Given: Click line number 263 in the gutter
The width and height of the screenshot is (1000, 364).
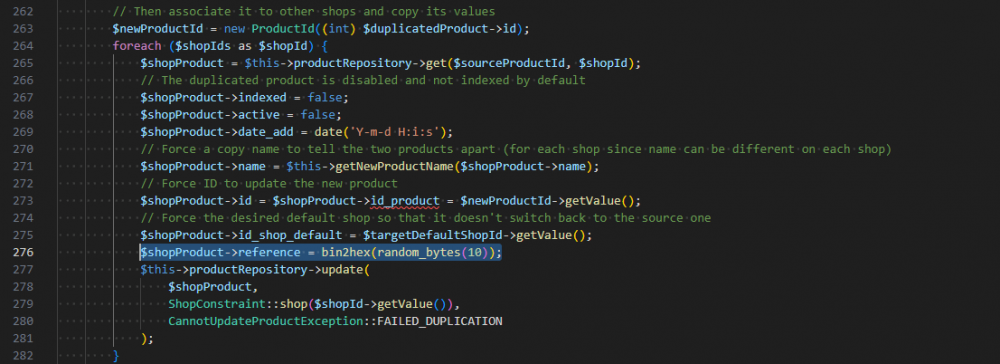Looking at the screenshot, I should coord(22,29).
